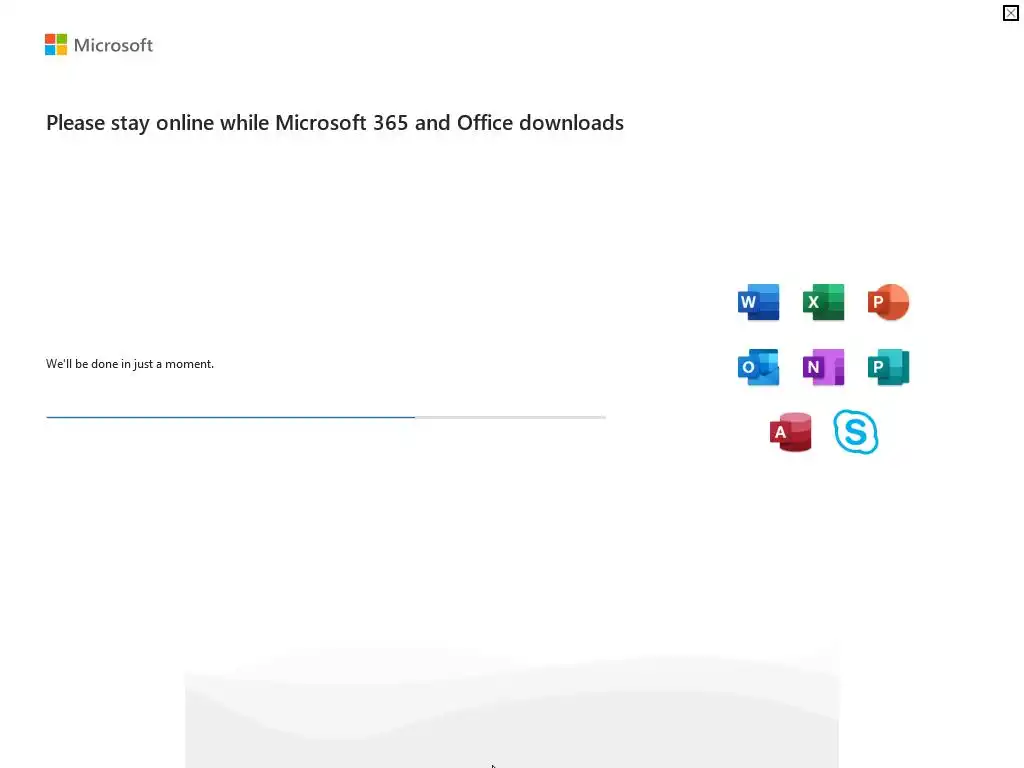Close the Office installer window
1024x768 pixels.
(1010, 13)
